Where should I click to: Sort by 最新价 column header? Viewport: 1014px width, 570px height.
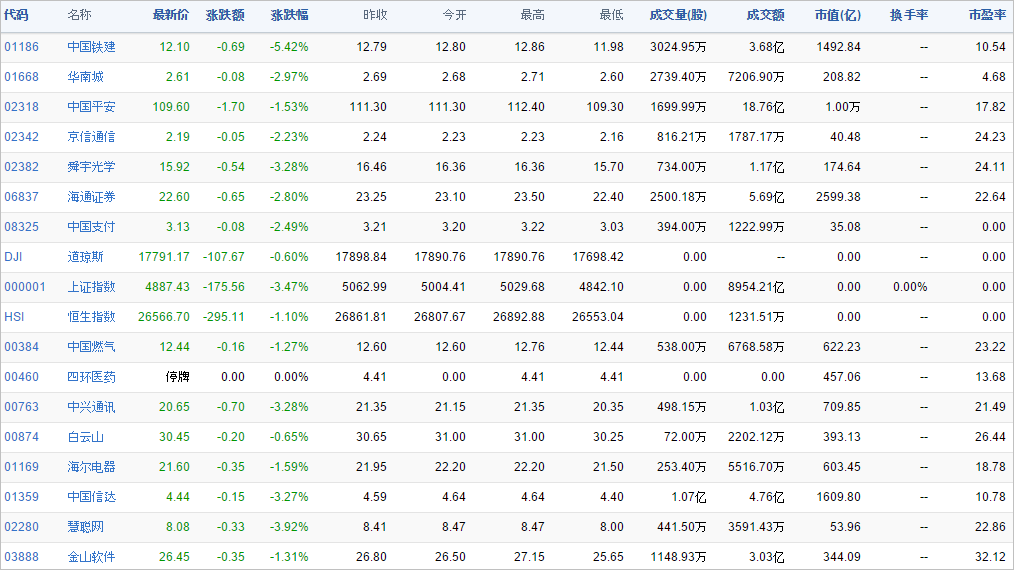coord(171,15)
